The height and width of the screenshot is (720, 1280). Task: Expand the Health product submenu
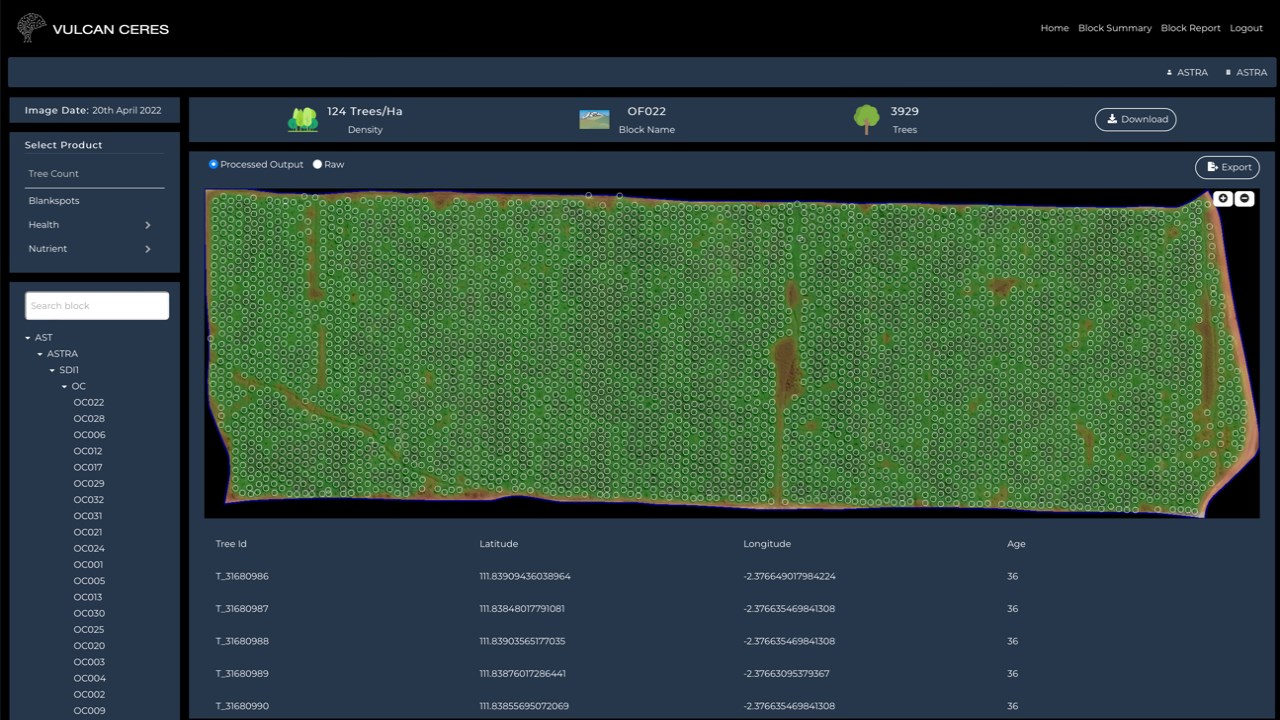[x=147, y=225]
